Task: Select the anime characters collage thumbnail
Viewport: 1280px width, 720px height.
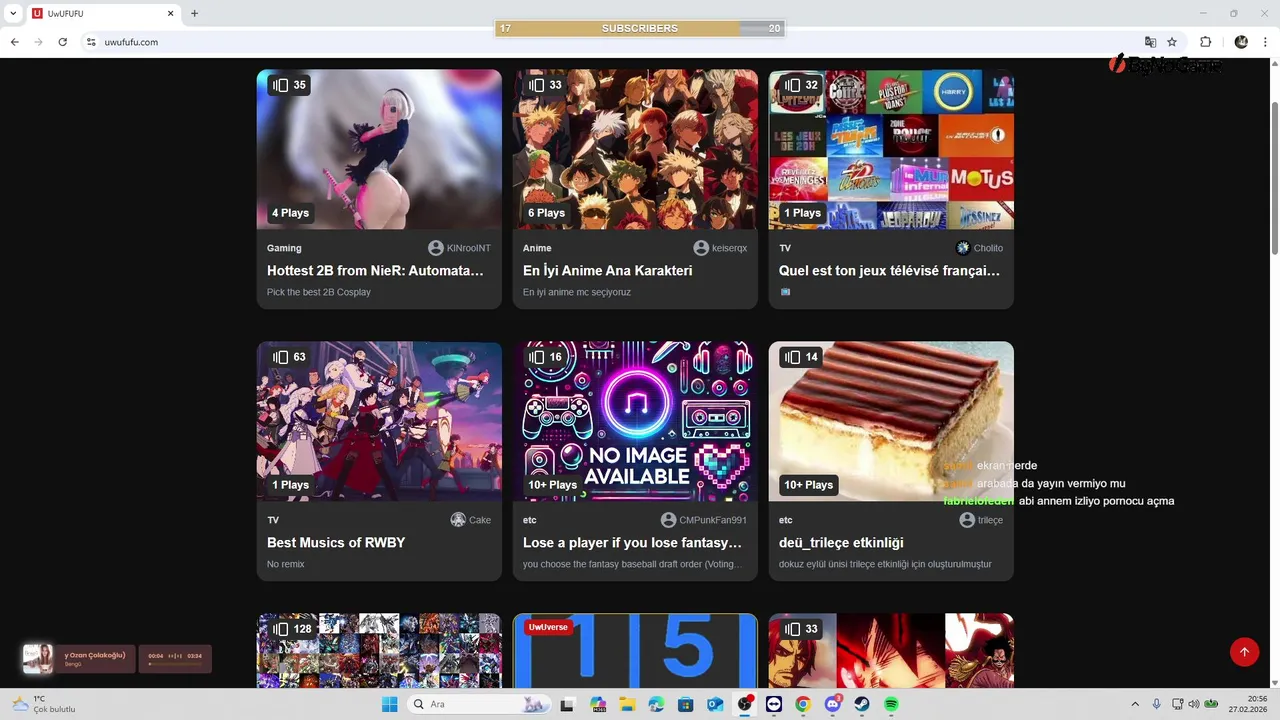Action: 635,149
